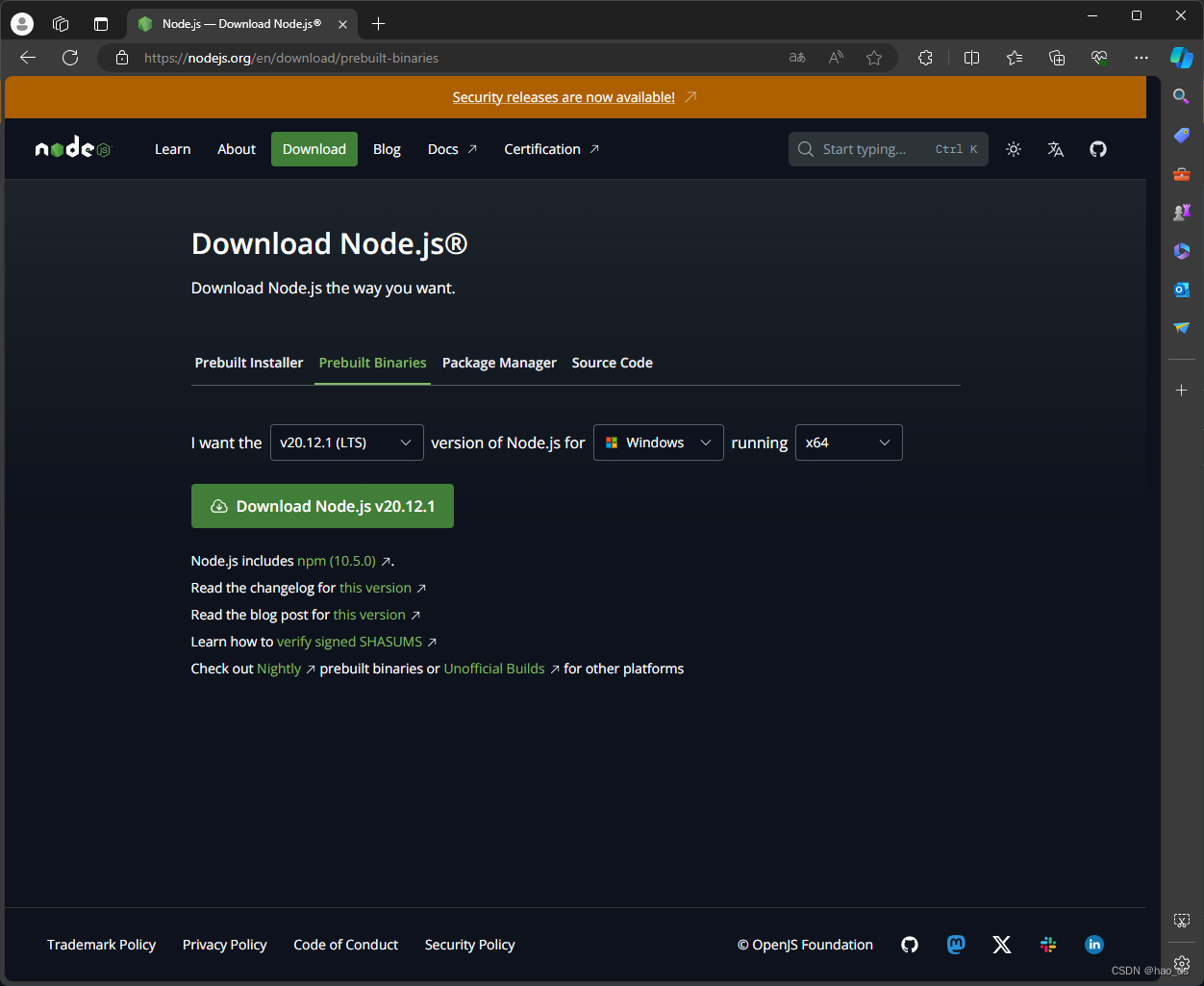Switch to the Package Manager tab
The height and width of the screenshot is (986, 1204).
[x=499, y=363]
